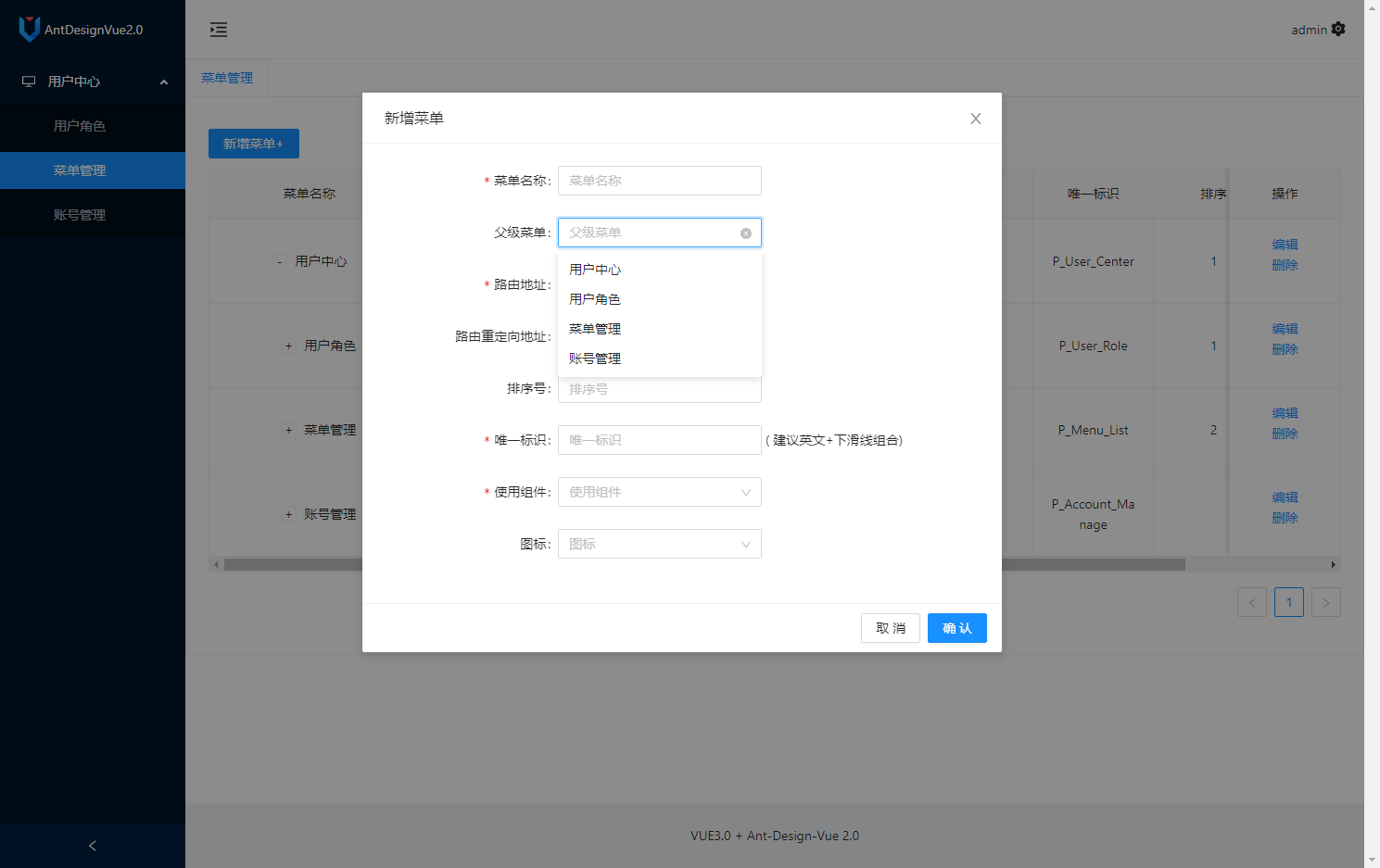Screen dimensions: 1380x868
Task: Click the 取消 button
Action: point(891,628)
